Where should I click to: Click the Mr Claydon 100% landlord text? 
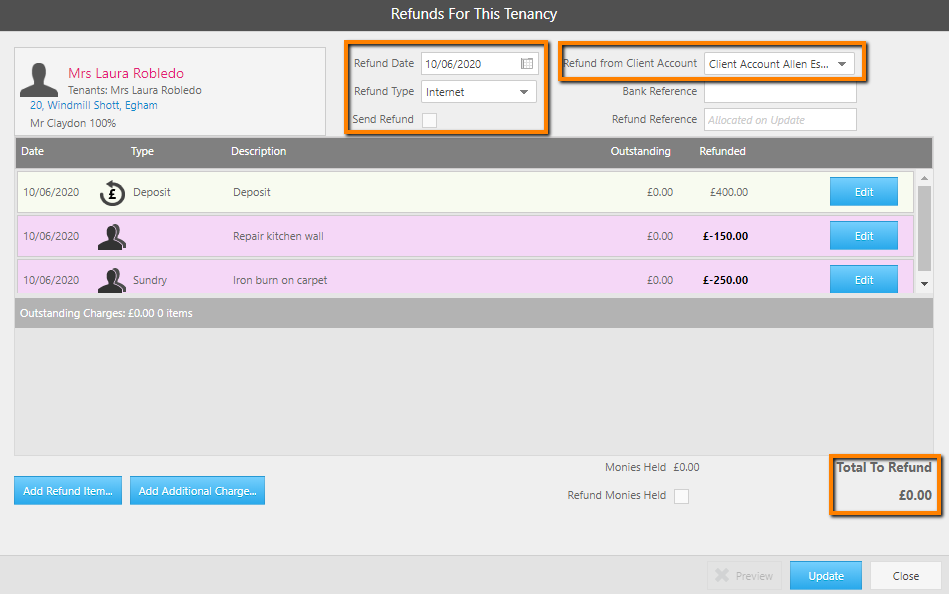click(73, 124)
